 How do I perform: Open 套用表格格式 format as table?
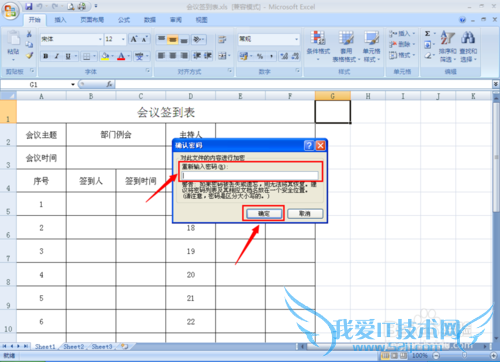coord(346,46)
